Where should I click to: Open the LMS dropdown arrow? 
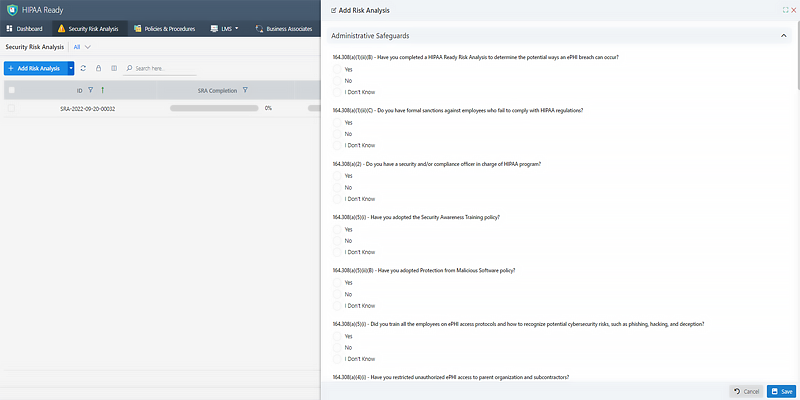[x=237, y=29]
